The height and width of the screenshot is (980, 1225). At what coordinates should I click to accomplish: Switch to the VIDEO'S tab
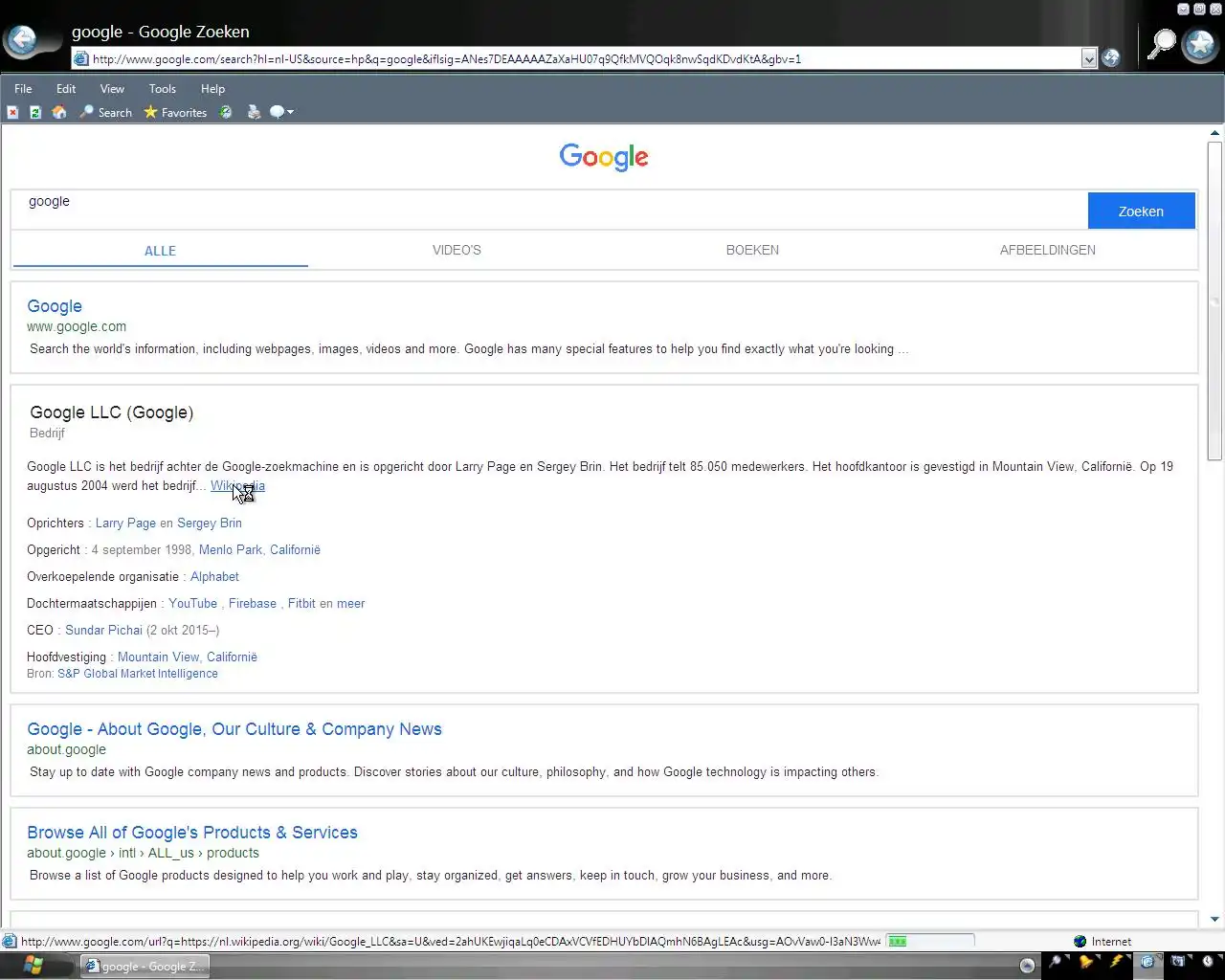coord(457,250)
